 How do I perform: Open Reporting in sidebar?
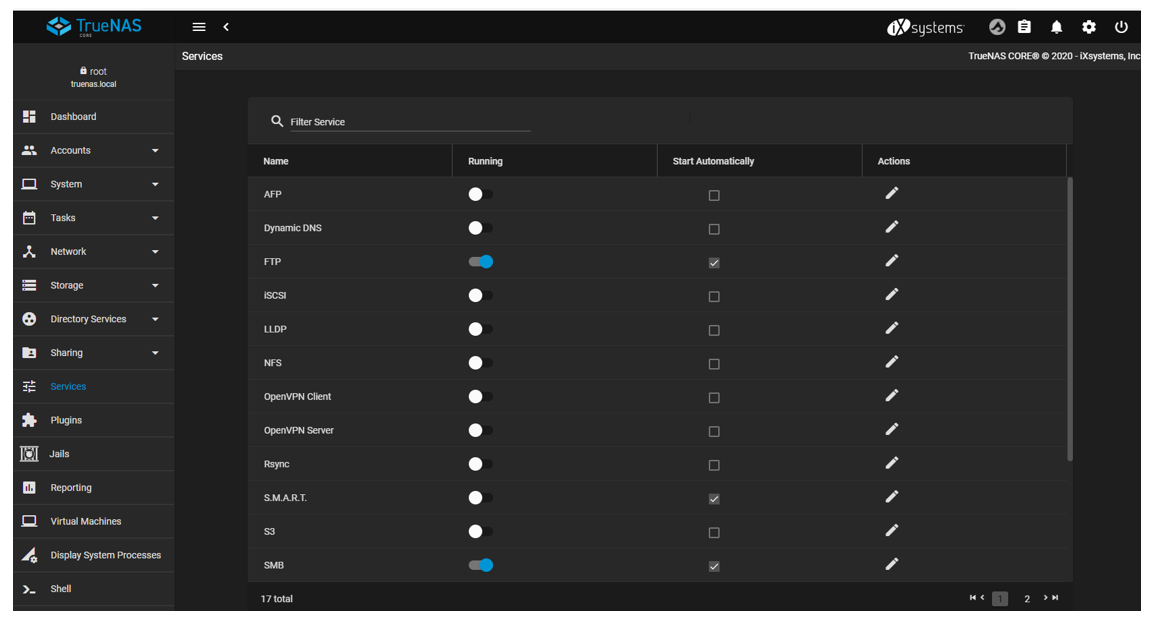(x=93, y=488)
